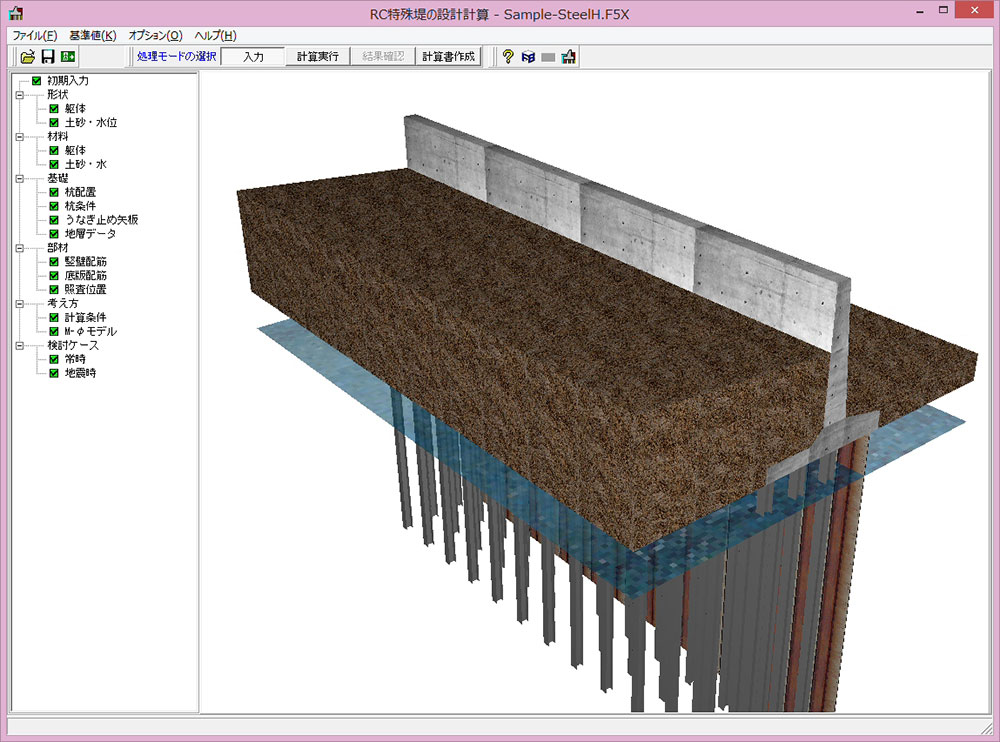Click the rightmost building icon in toolbar
This screenshot has width=1000, height=742.
coord(568,57)
